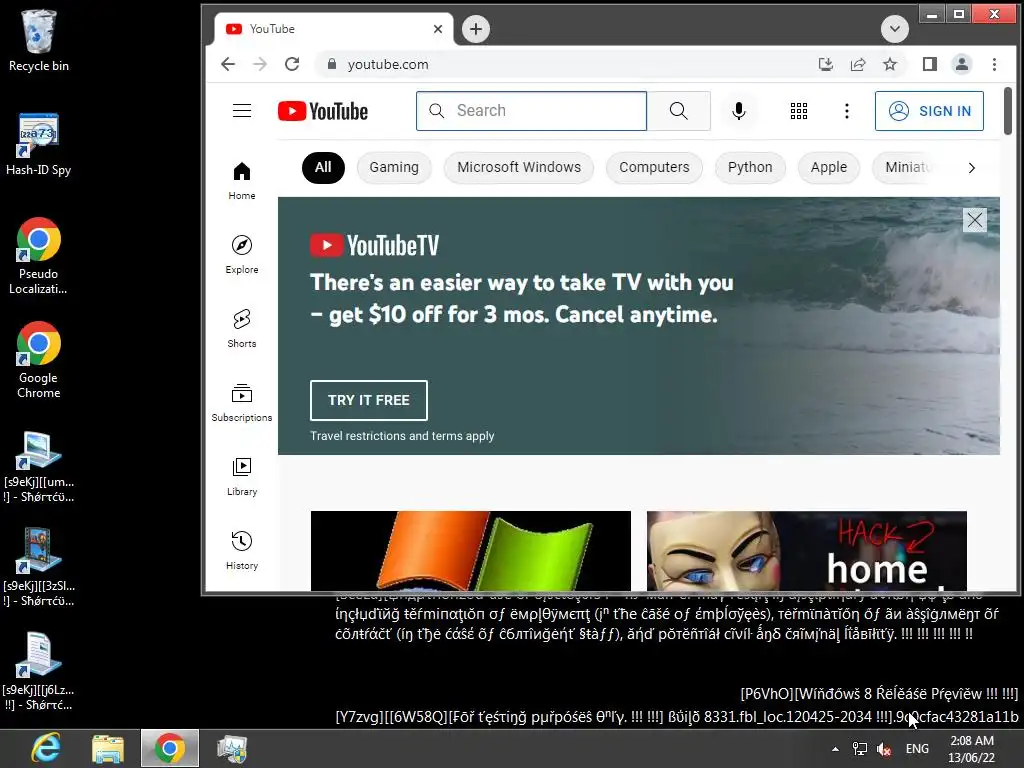The height and width of the screenshot is (768, 1024).
Task: Click the YouTube logo
Action: pyautogui.click(x=323, y=111)
